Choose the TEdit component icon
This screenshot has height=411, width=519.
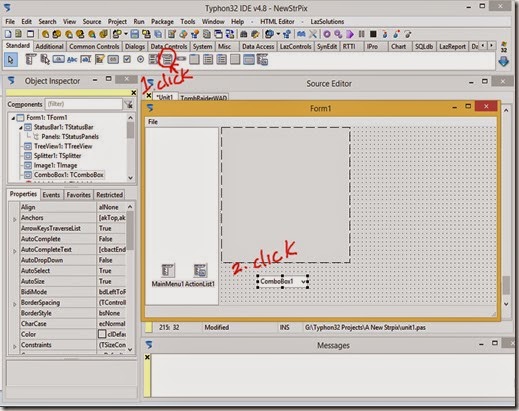pyautogui.click(x=86, y=60)
